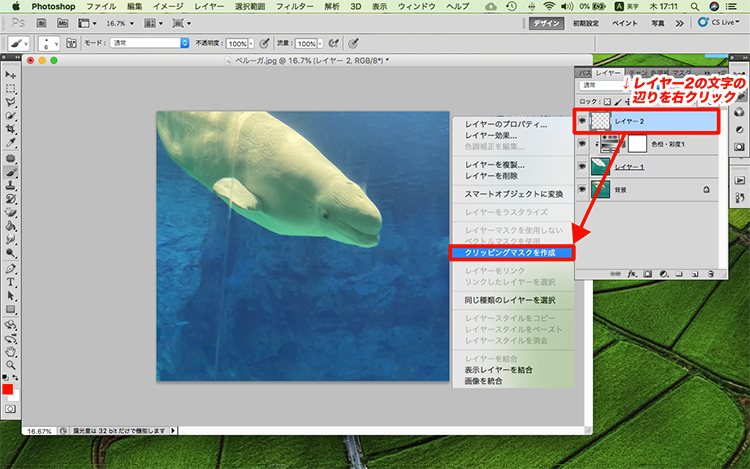750x469 pixels.
Task: Hide レイヤー 2 using its eye icon
Action: (x=583, y=122)
